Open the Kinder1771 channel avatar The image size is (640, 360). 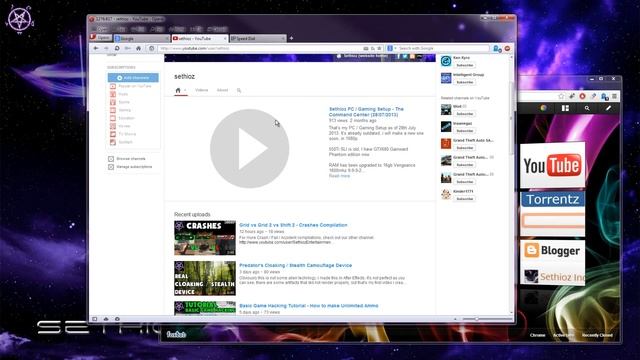[446, 194]
